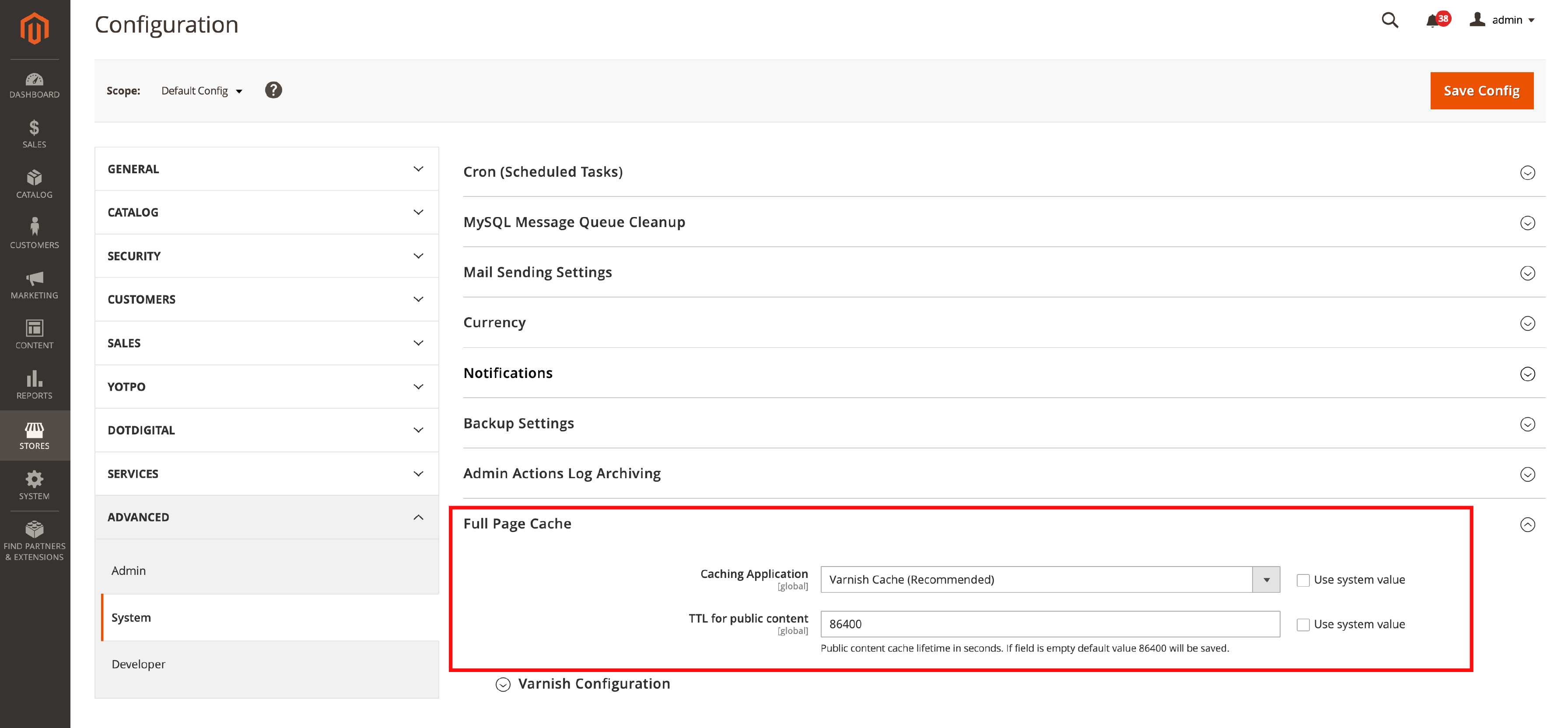Open the Caching Application dropdown
Screen dimensions: 1568x728
click(1266, 580)
